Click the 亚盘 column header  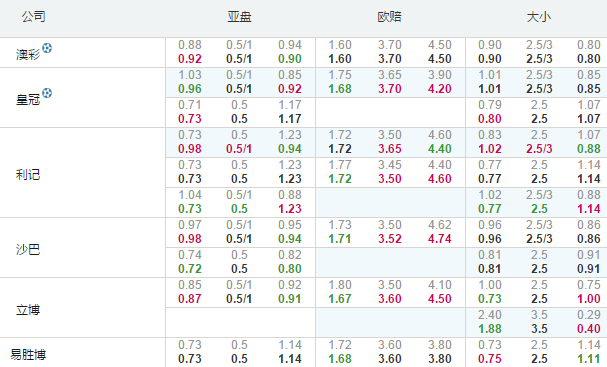point(240,17)
